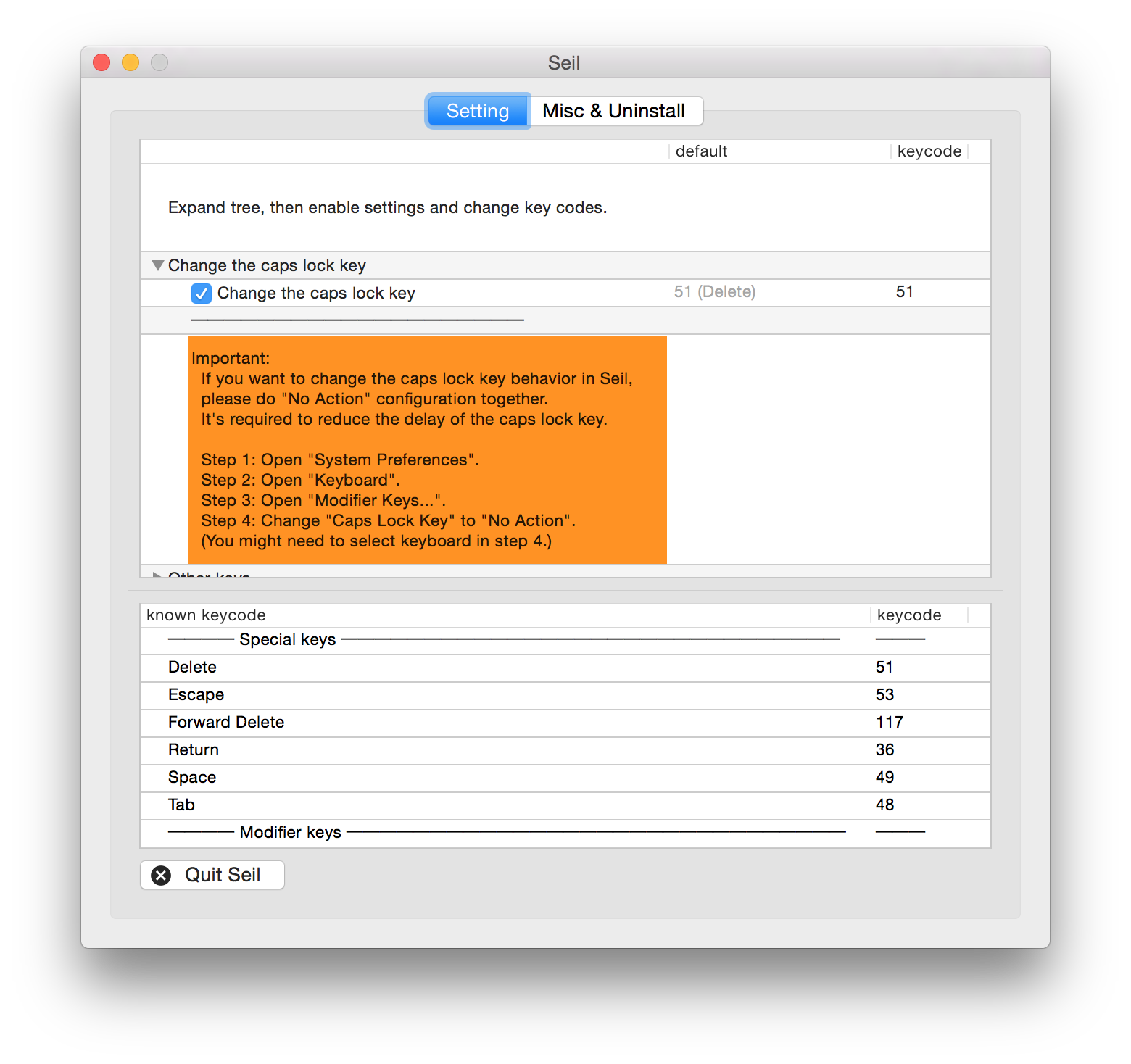
Task: Click keycode value 117 for Forward Delete
Action: pos(889,723)
